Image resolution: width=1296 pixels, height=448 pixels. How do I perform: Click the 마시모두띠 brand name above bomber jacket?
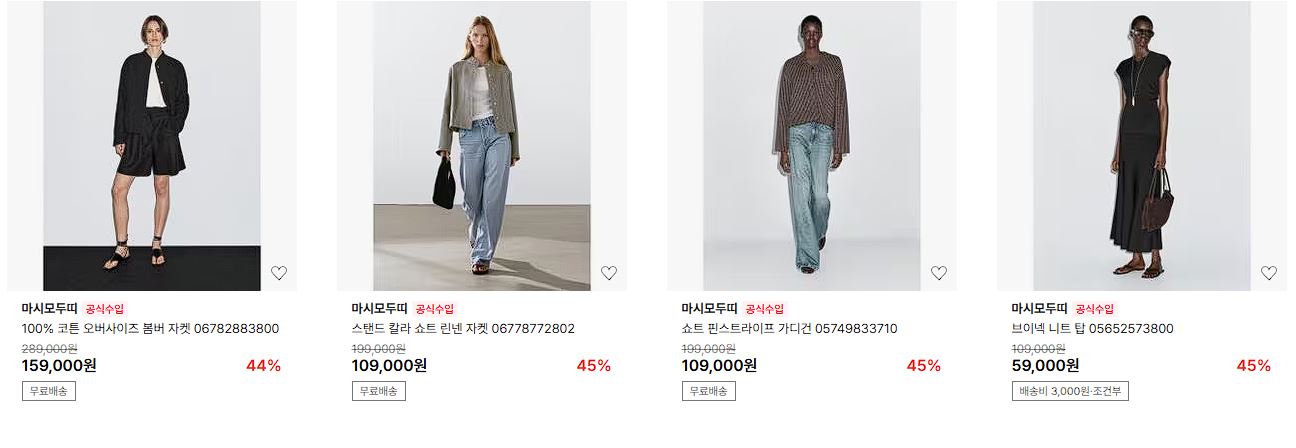point(49,308)
